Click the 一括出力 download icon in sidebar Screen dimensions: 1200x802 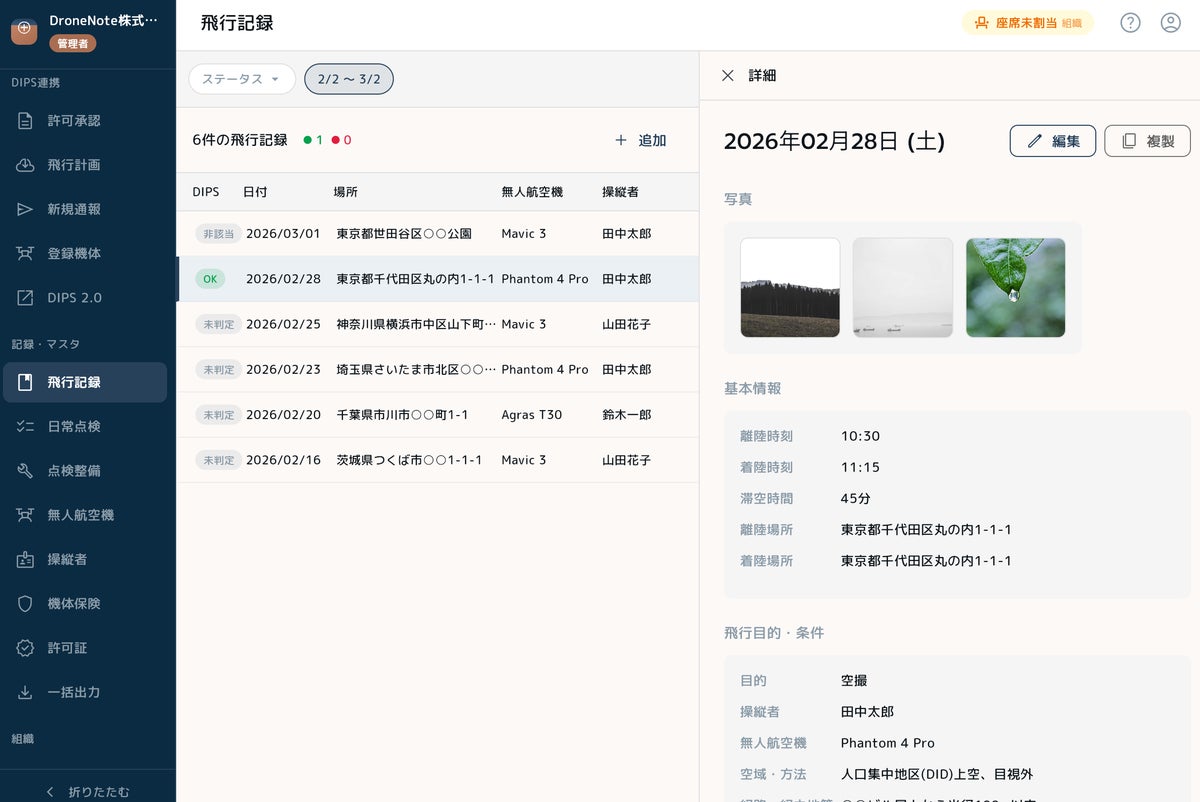tap(25, 692)
